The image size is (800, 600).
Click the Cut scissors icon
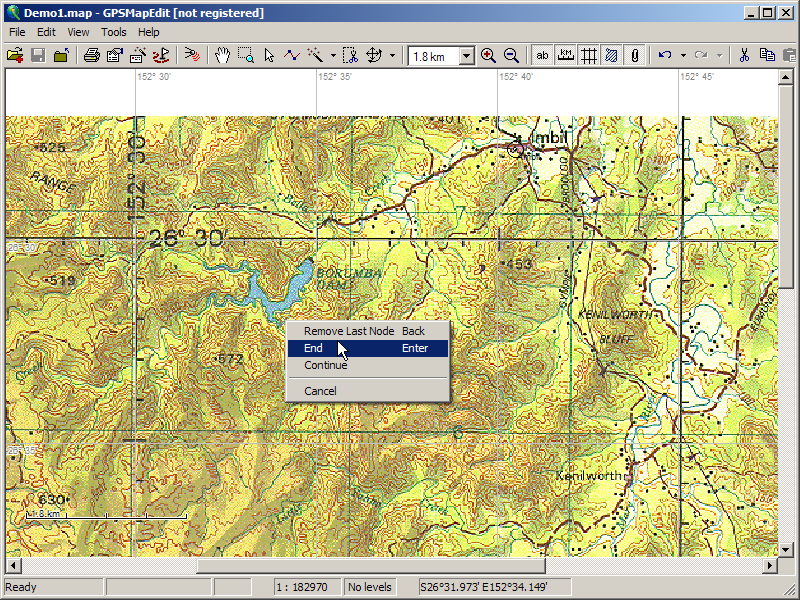744,56
